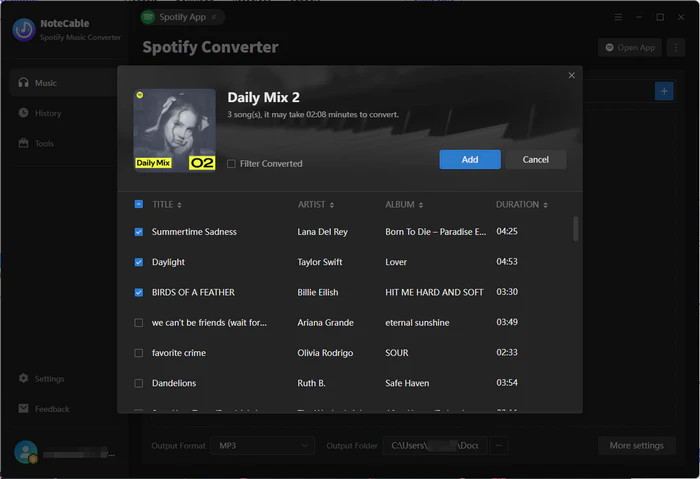
Task: Sort songs by TITLE column
Action: click(x=167, y=204)
